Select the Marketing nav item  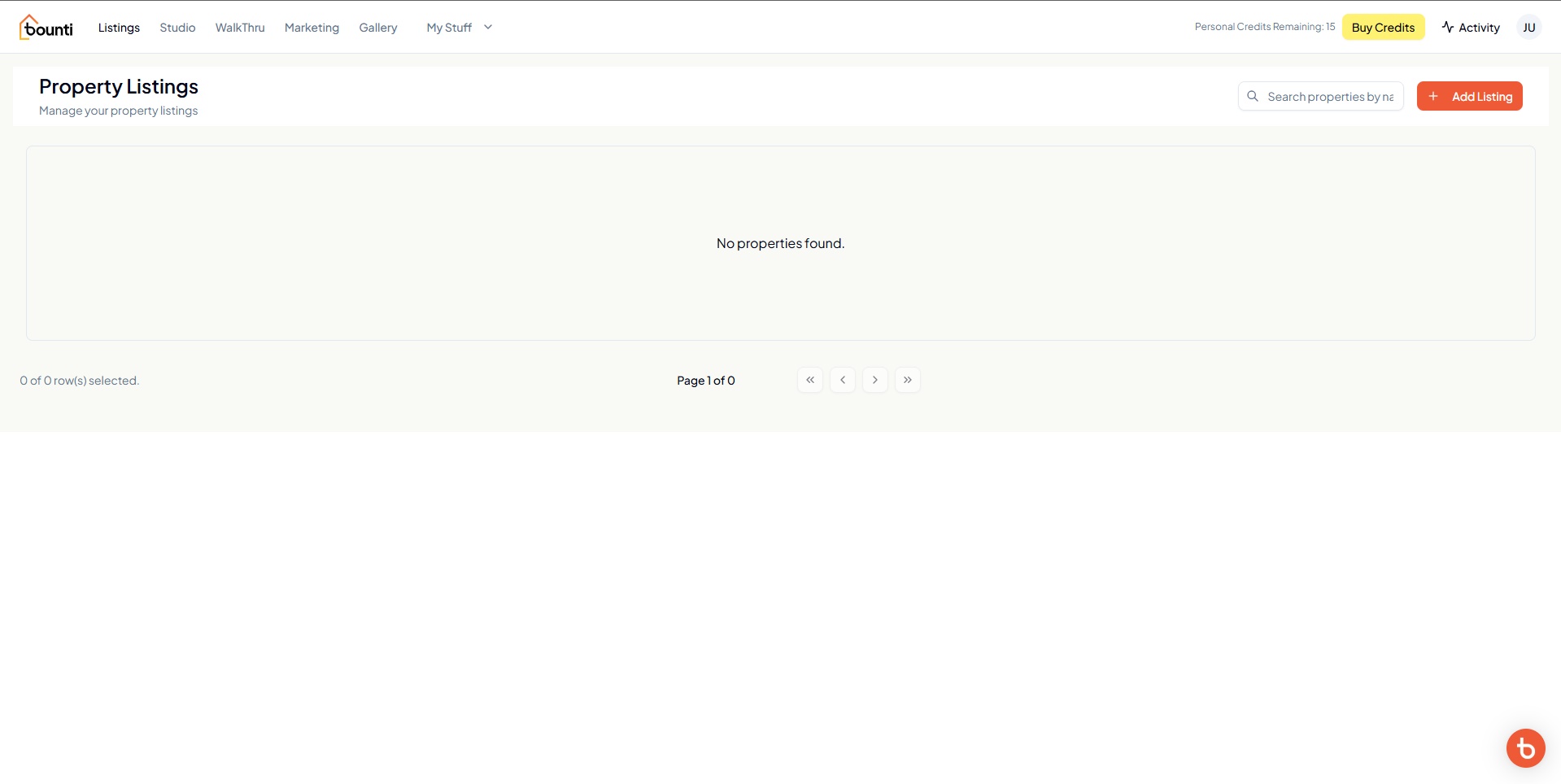click(x=312, y=27)
